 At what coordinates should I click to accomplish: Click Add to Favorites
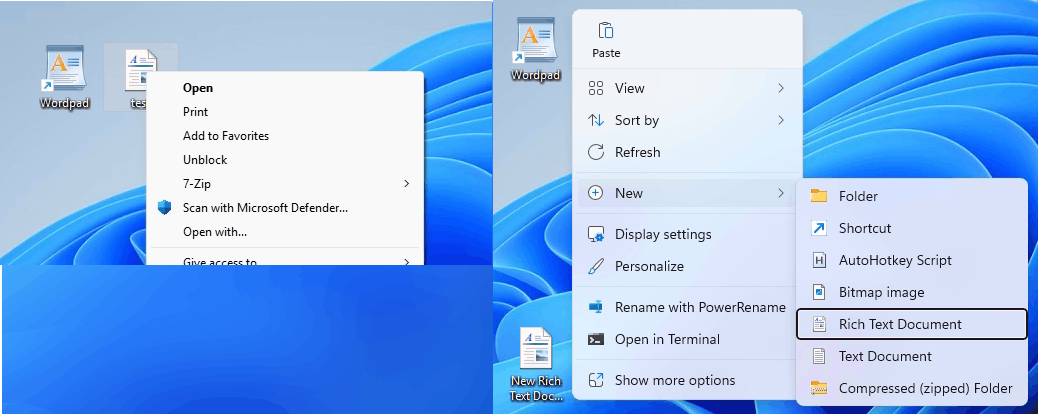click(x=226, y=136)
